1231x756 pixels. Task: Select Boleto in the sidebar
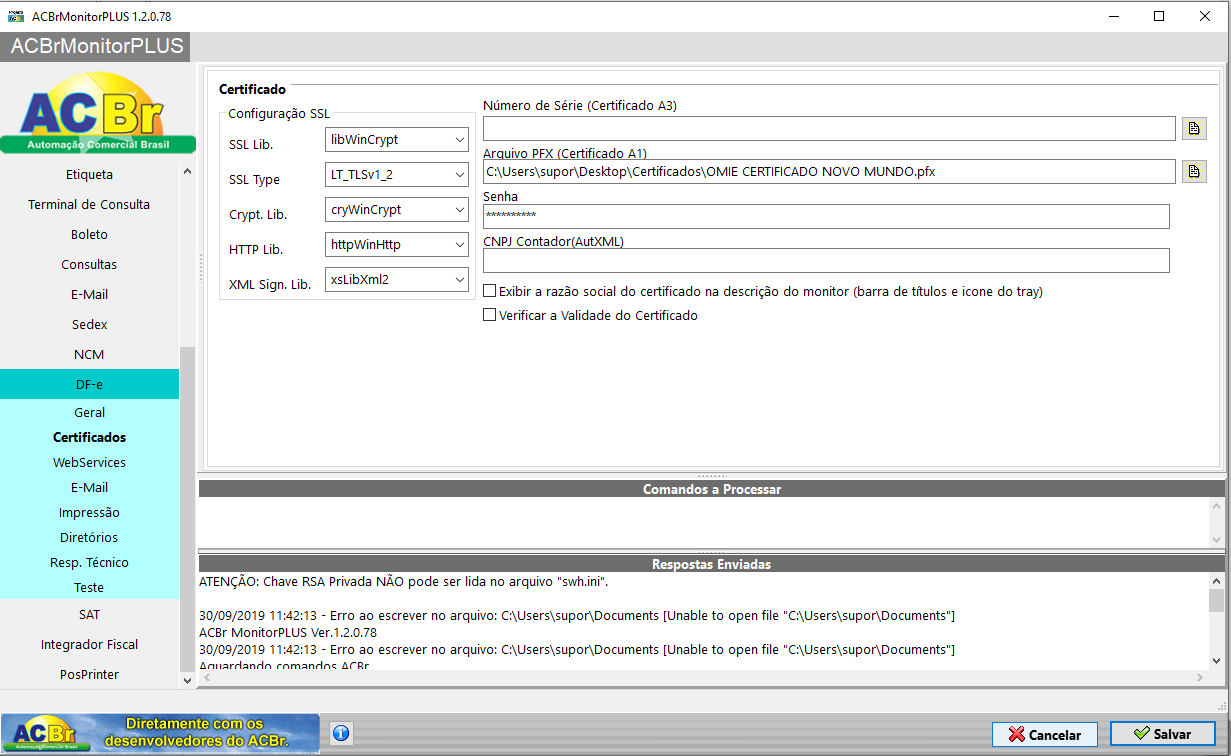pyautogui.click(x=90, y=234)
